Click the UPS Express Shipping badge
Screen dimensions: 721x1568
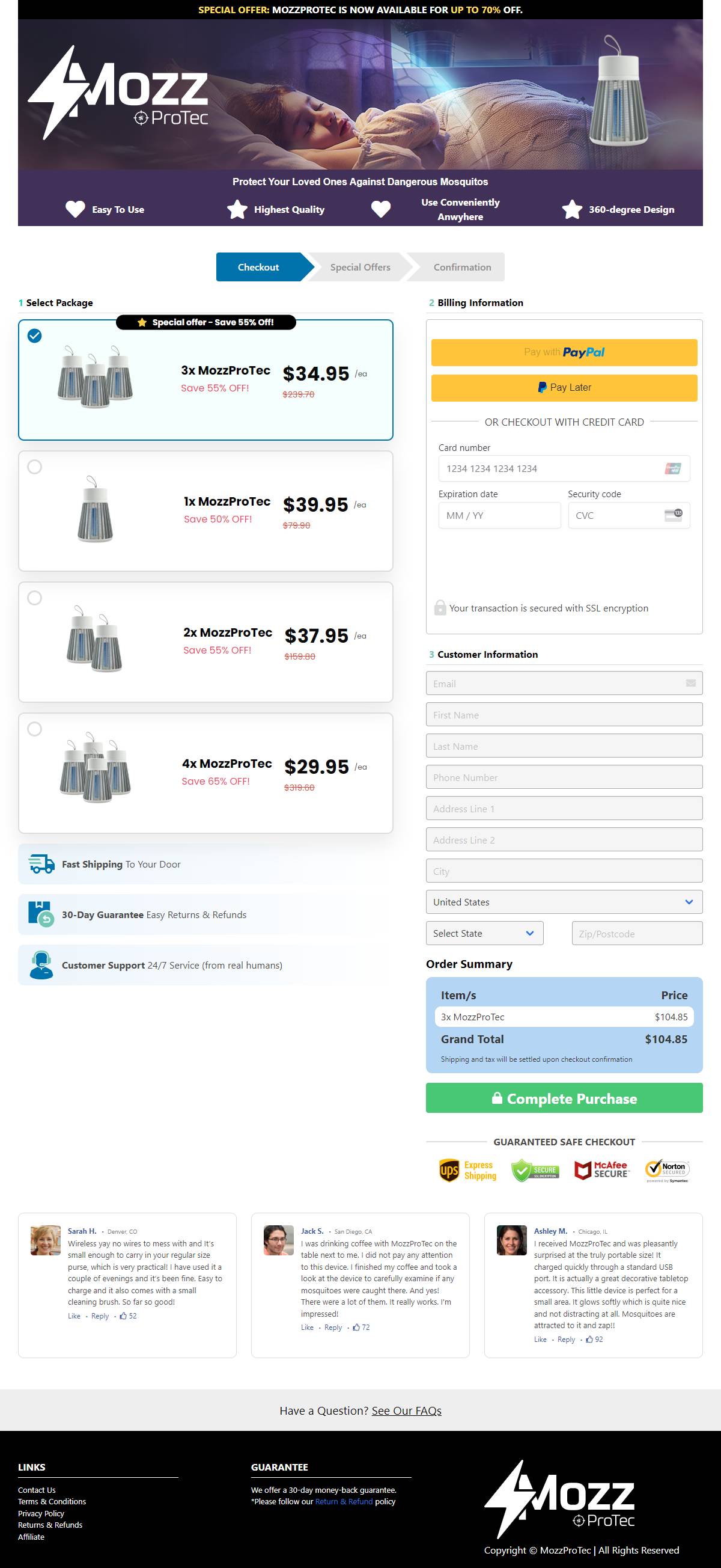[468, 1170]
